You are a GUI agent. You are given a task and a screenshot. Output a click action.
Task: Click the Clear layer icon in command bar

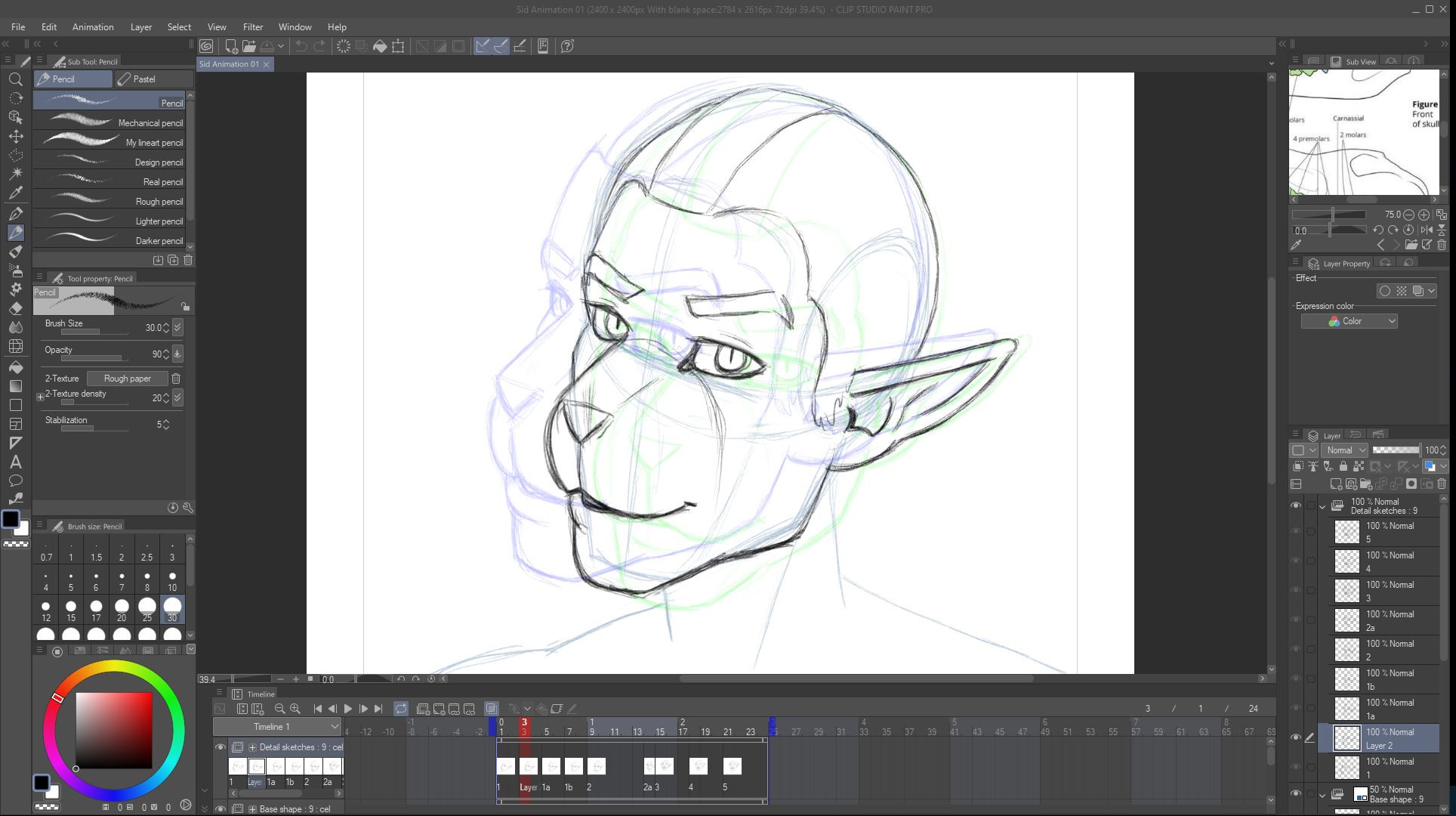click(x=344, y=46)
